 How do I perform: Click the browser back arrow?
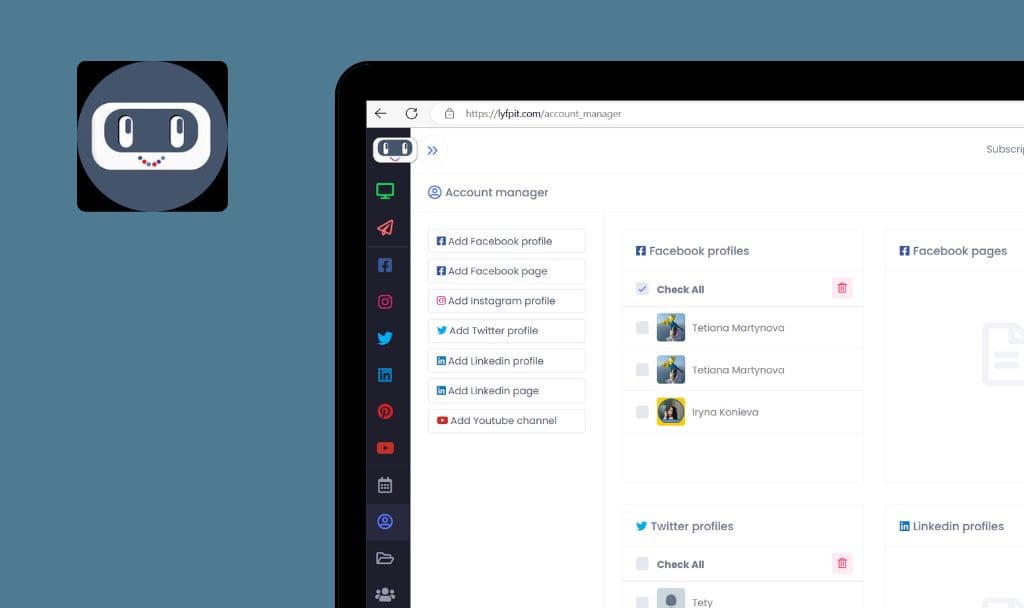coord(381,113)
